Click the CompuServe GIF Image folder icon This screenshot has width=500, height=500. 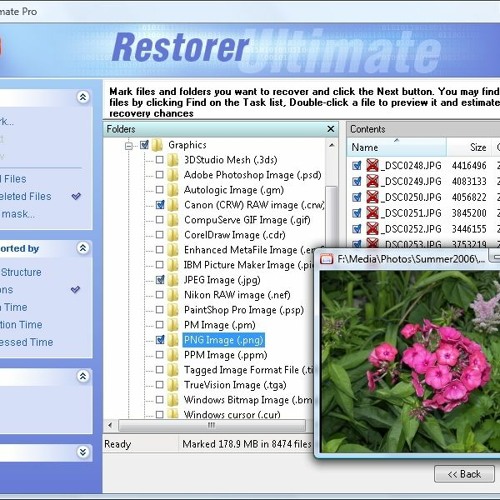(173, 220)
